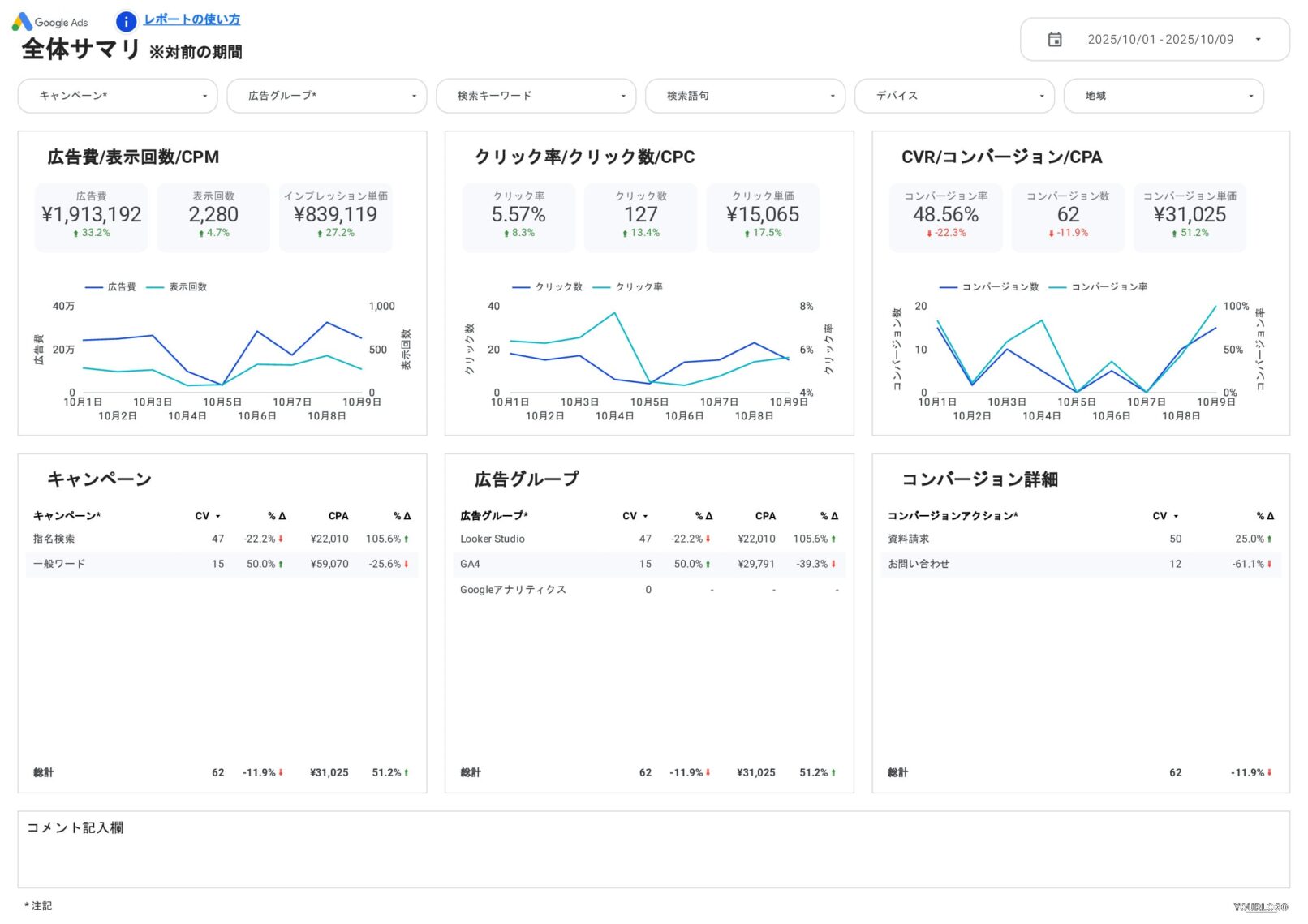This screenshot has width=1308, height=924.
Task: Click the CV sort arrow in the コンバージョン詳細 table
Action: (1174, 516)
